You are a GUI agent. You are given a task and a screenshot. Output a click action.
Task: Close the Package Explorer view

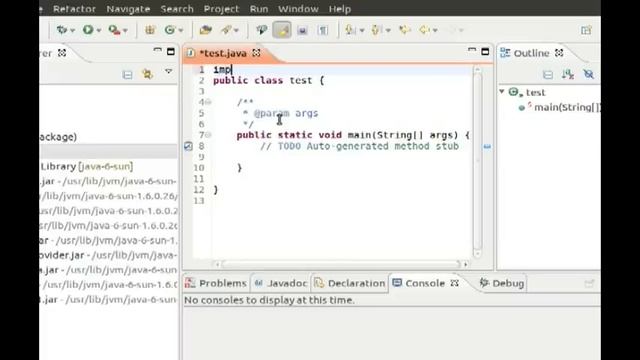62,53
